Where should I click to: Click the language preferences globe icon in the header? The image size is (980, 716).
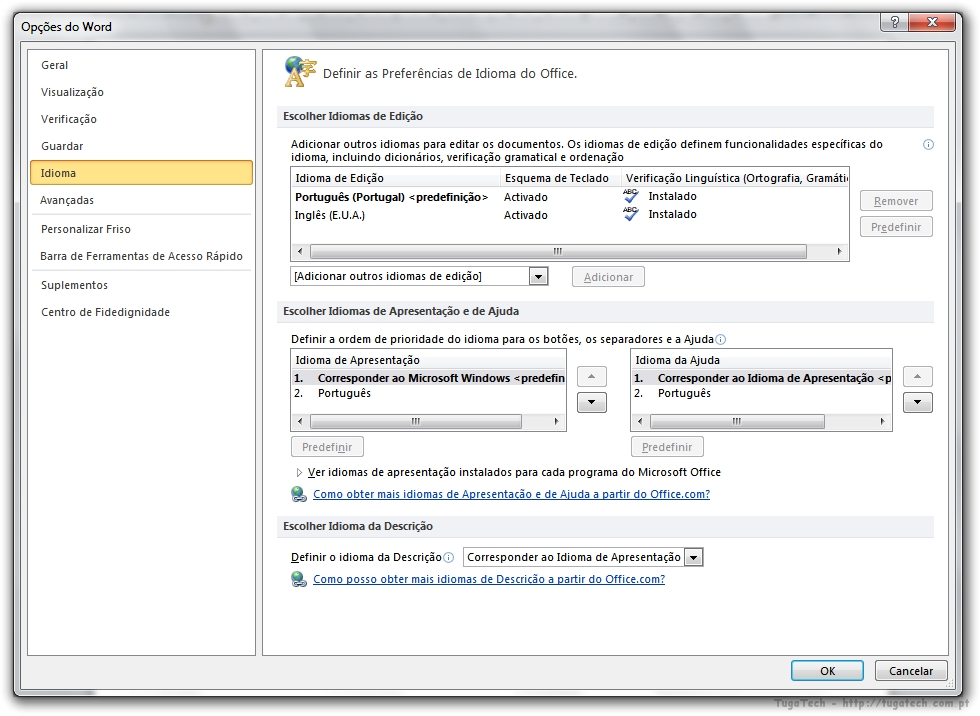tap(300, 71)
